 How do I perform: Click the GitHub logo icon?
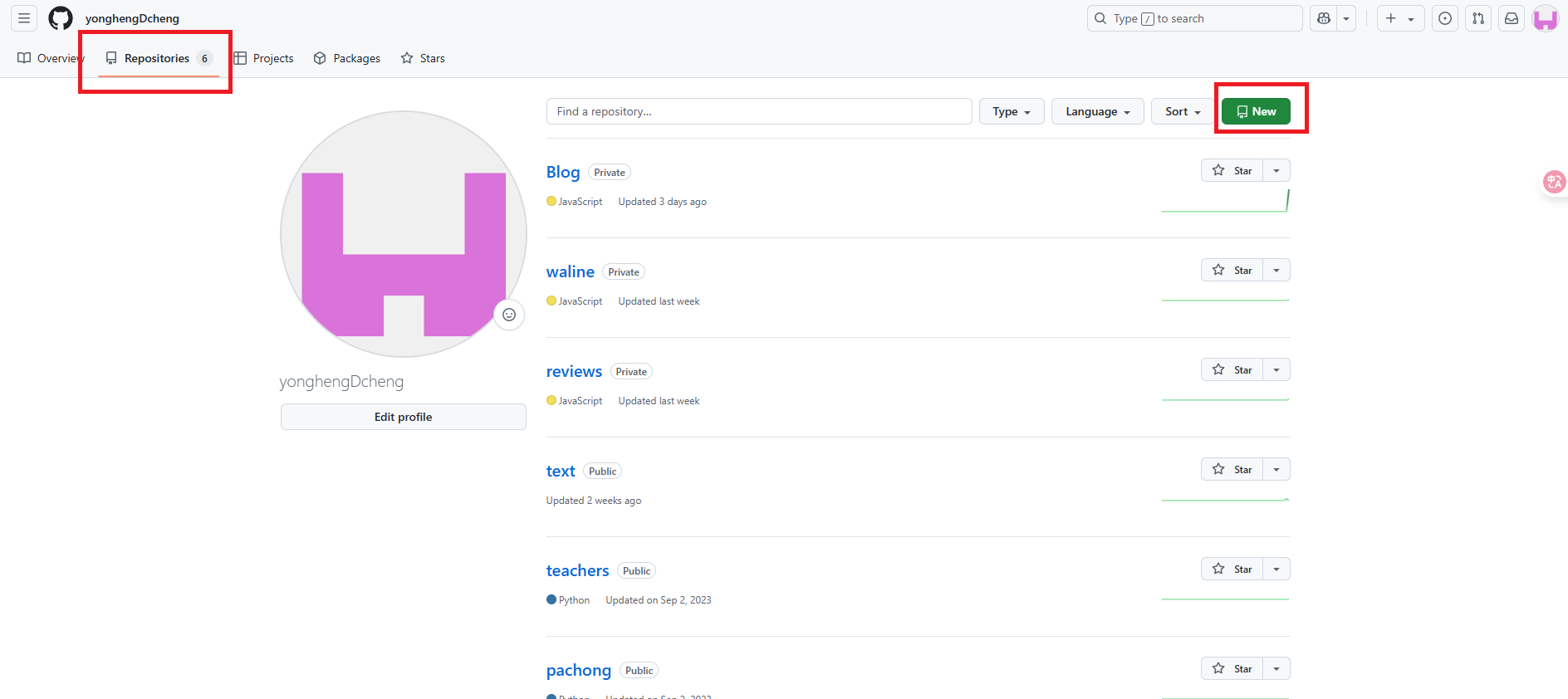point(61,18)
